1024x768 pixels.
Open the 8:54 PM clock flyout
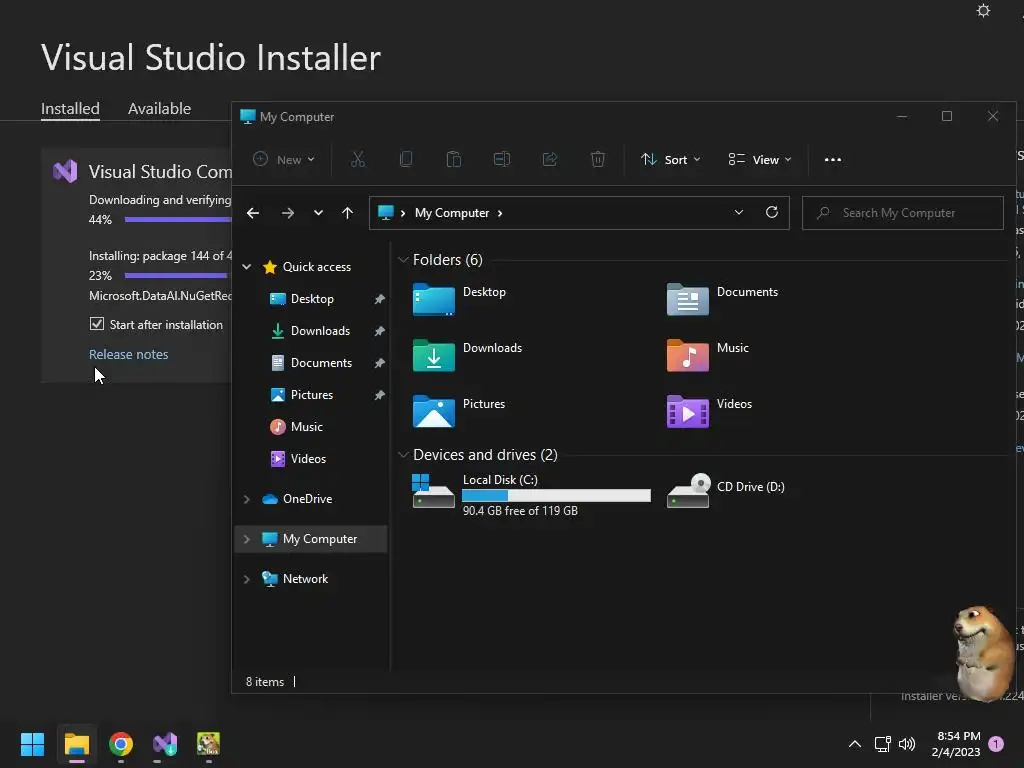click(955, 744)
